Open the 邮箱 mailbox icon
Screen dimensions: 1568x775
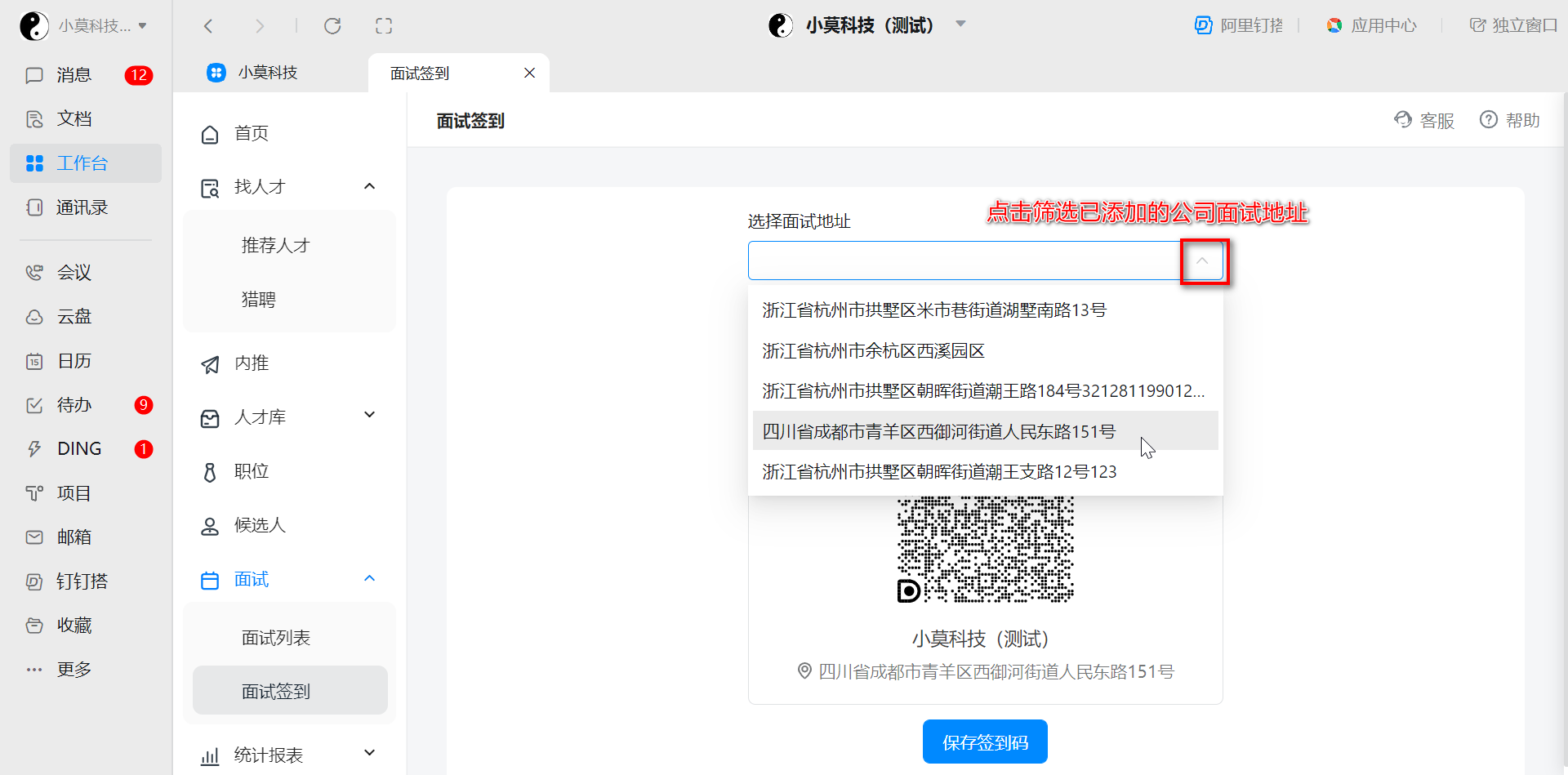pos(34,537)
